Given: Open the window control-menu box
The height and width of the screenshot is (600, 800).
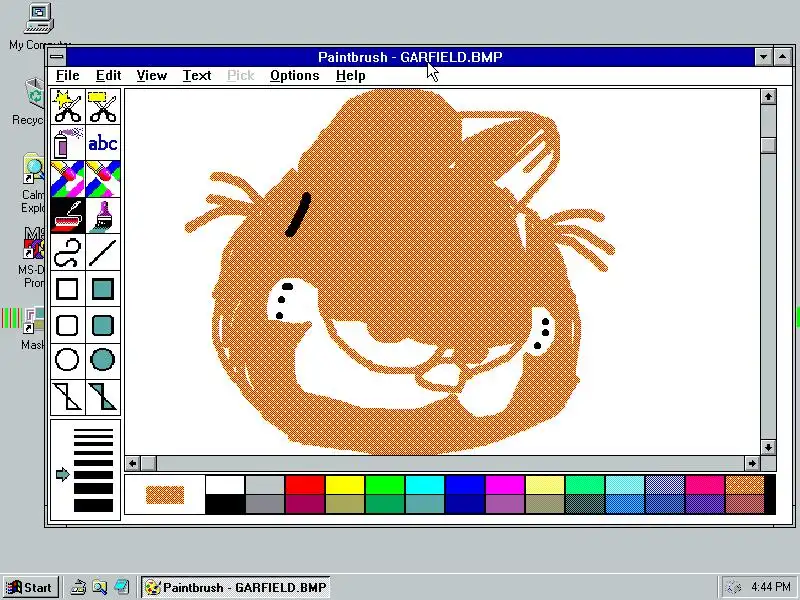Looking at the screenshot, I should point(57,57).
